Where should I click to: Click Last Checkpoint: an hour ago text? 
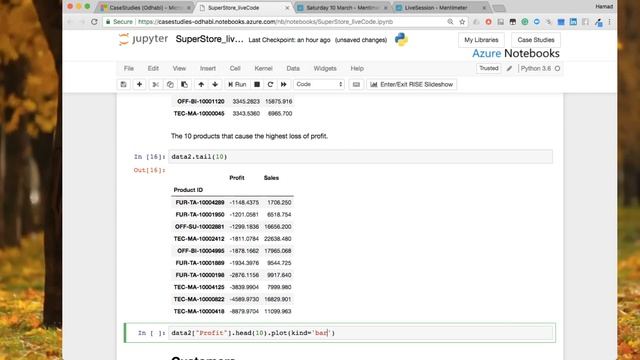pos(289,40)
